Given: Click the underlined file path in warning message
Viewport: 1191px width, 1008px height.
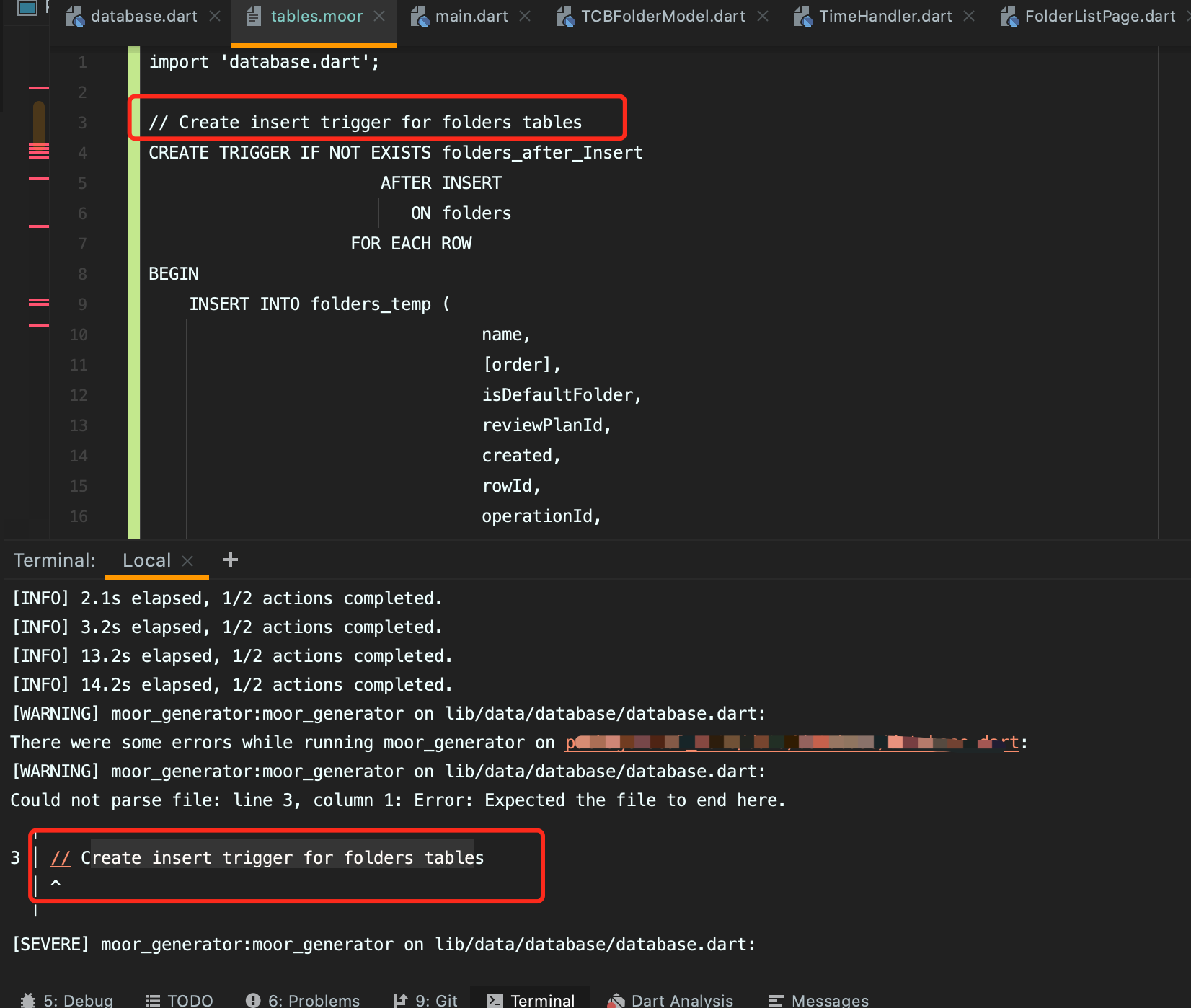Looking at the screenshot, I should 793,742.
